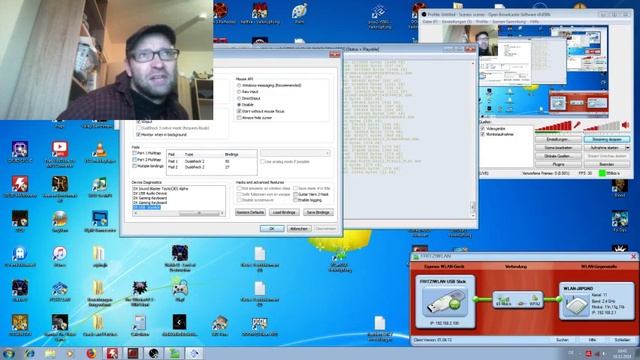Click the green FRITZ!WLAN taskbar button
Image resolution: width=640 pixels, height=360 pixels.
click(x=174, y=353)
